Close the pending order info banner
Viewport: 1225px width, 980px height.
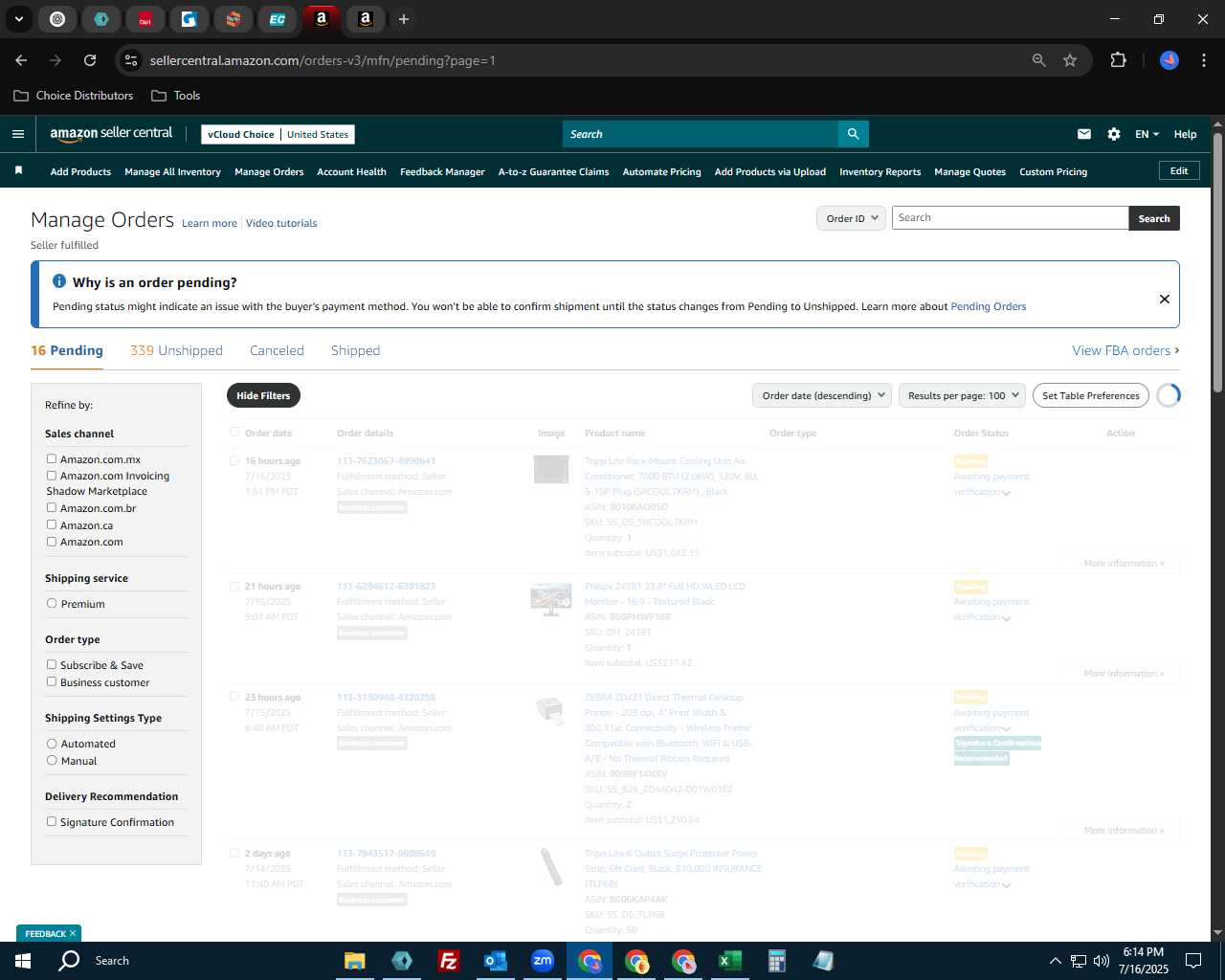[1165, 299]
